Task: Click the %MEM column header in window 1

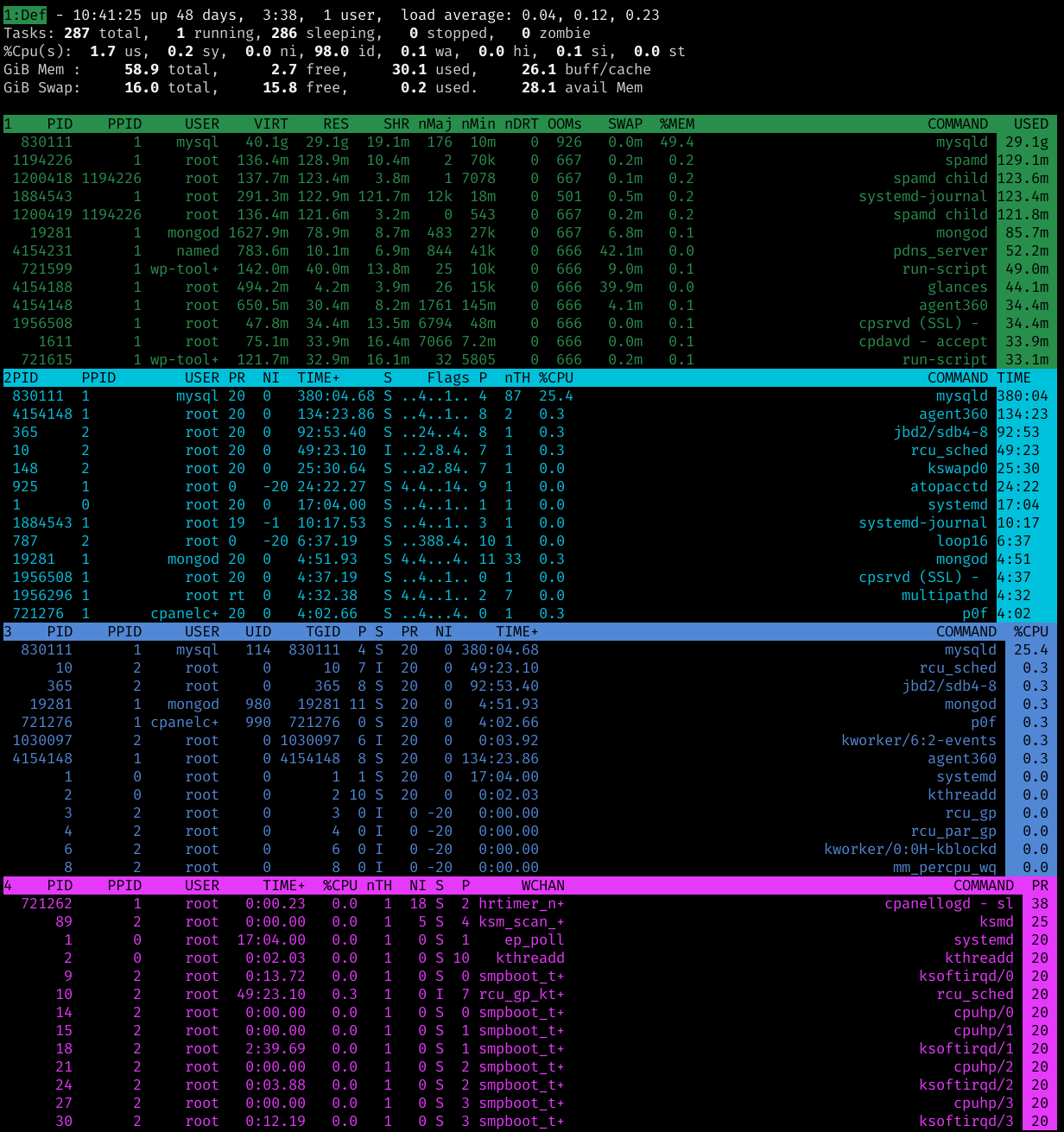Action: [677, 123]
